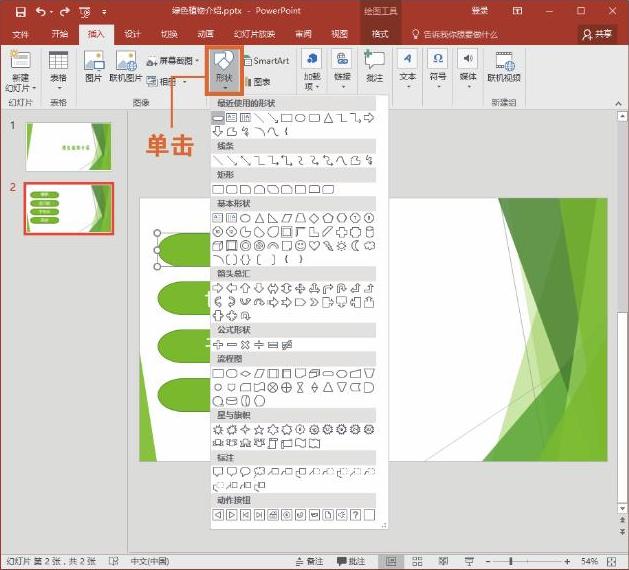
Task: Select the quad arrow in Block Arrows
Action: click(x=300, y=288)
